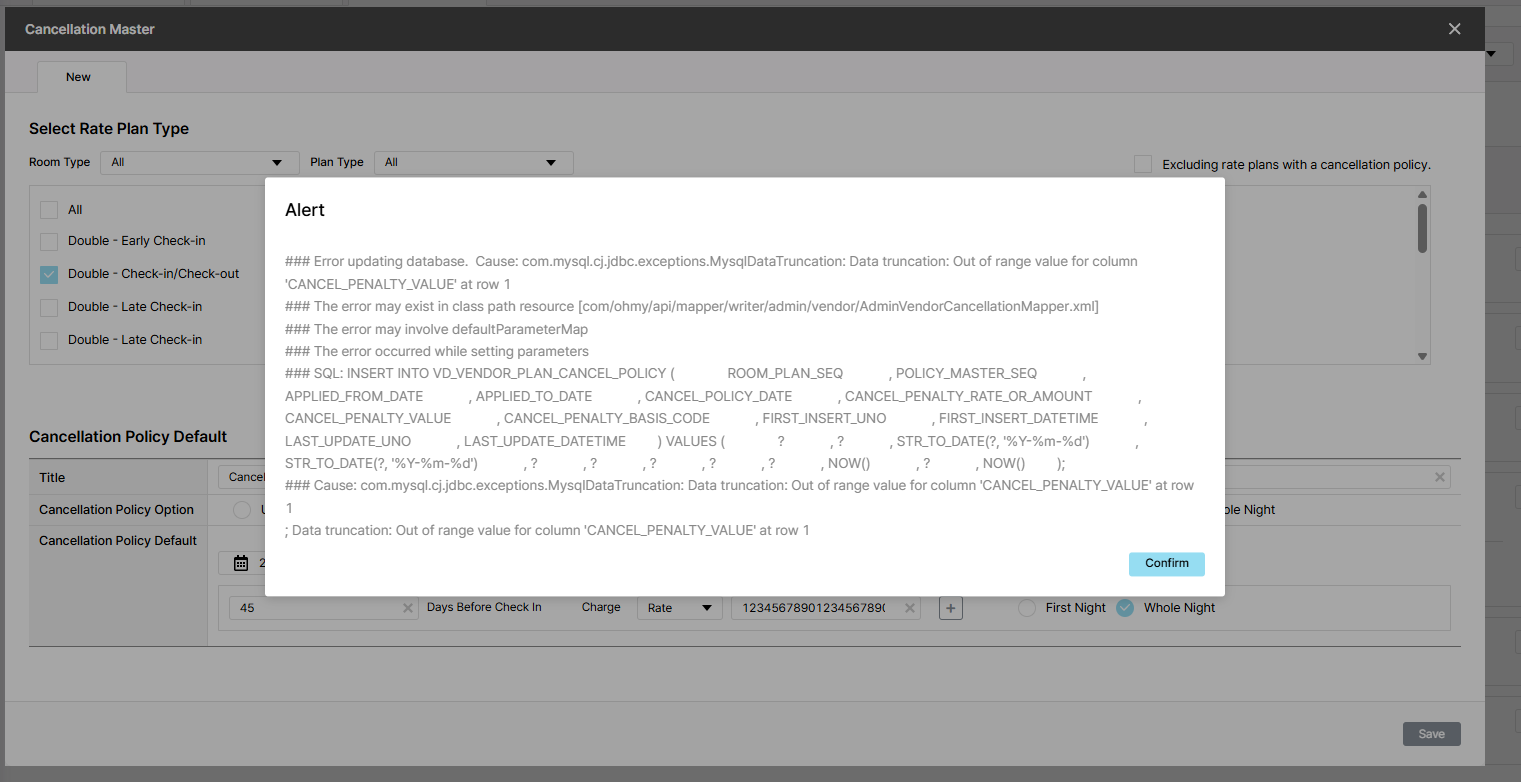Viewport: 1521px width, 782px height.
Task: Confirm the Alert dialog
Action: point(1167,564)
